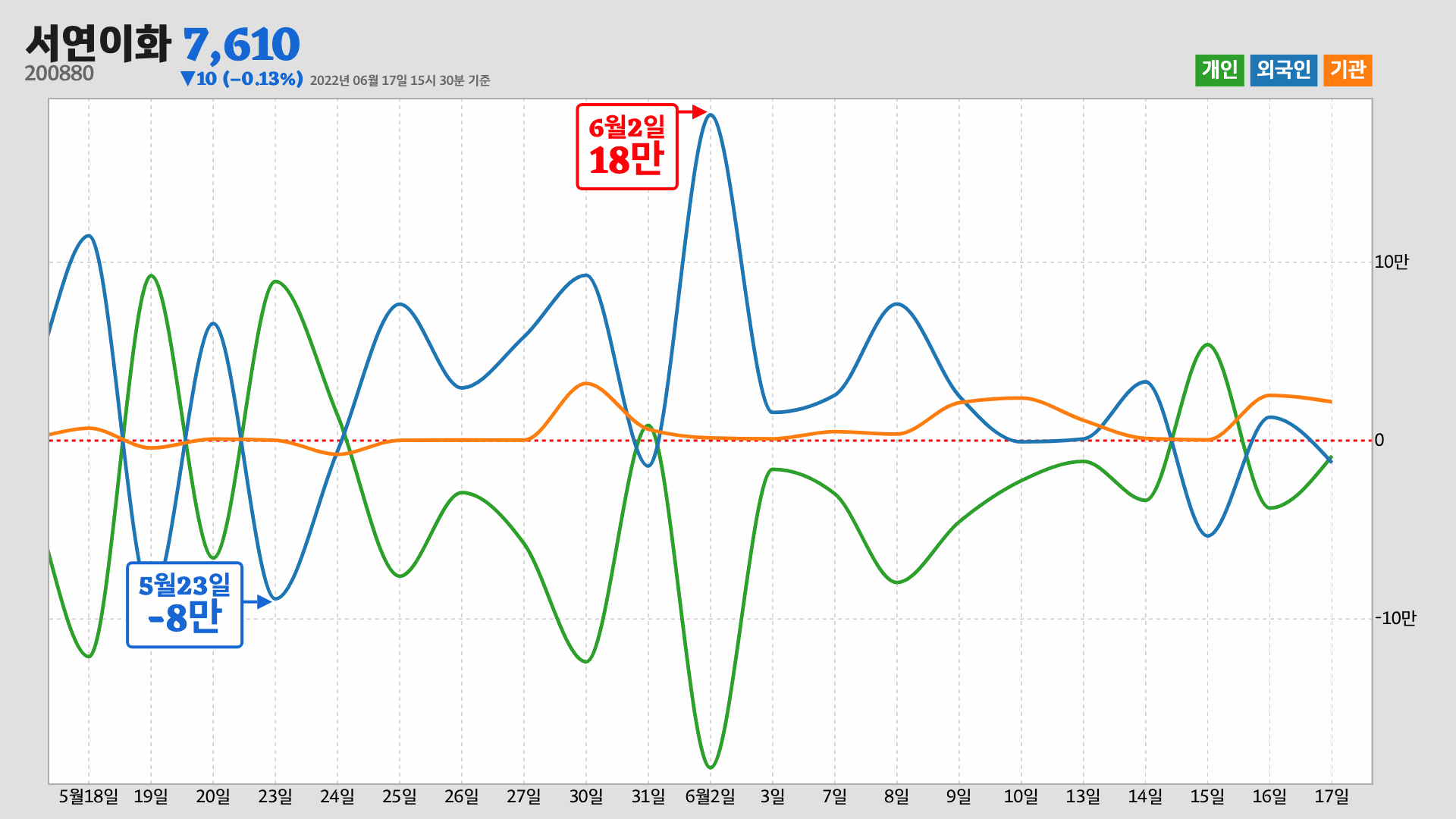Click the 26일 x-axis date label
The height and width of the screenshot is (819, 1456).
point(462,796)
